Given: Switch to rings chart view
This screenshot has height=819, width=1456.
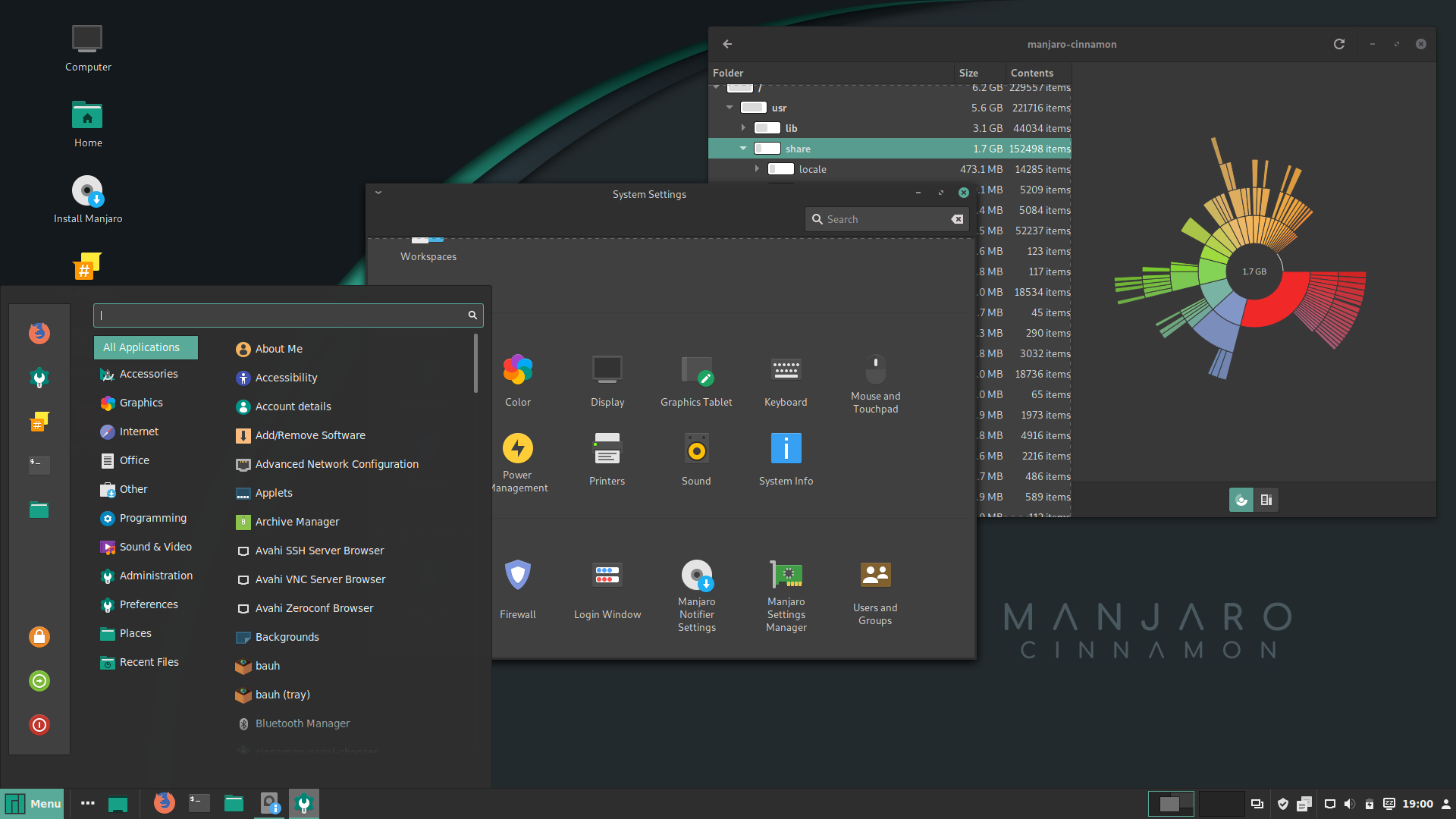Looking at the screenshot, I should (1241, 500).
